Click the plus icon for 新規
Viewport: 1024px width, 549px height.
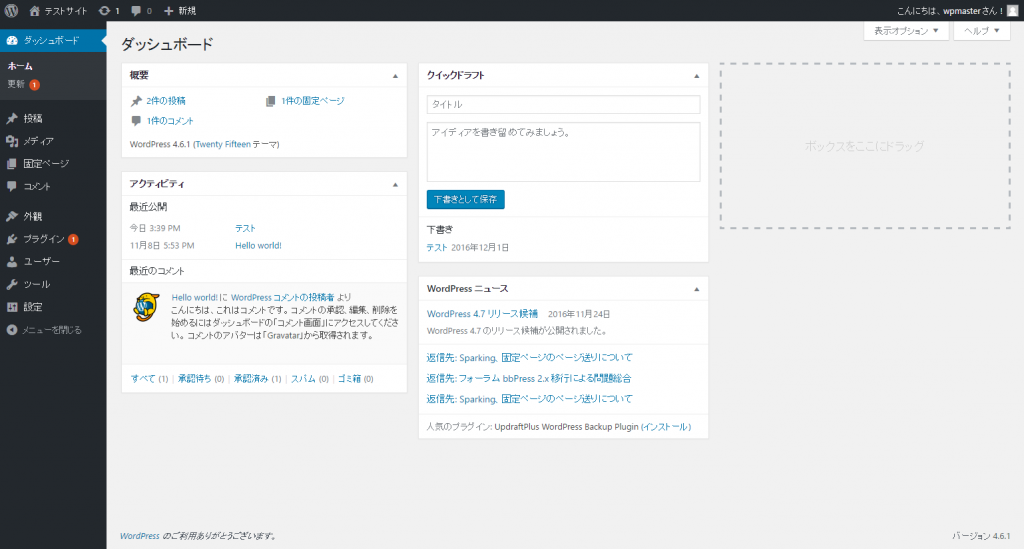(168, 10)
